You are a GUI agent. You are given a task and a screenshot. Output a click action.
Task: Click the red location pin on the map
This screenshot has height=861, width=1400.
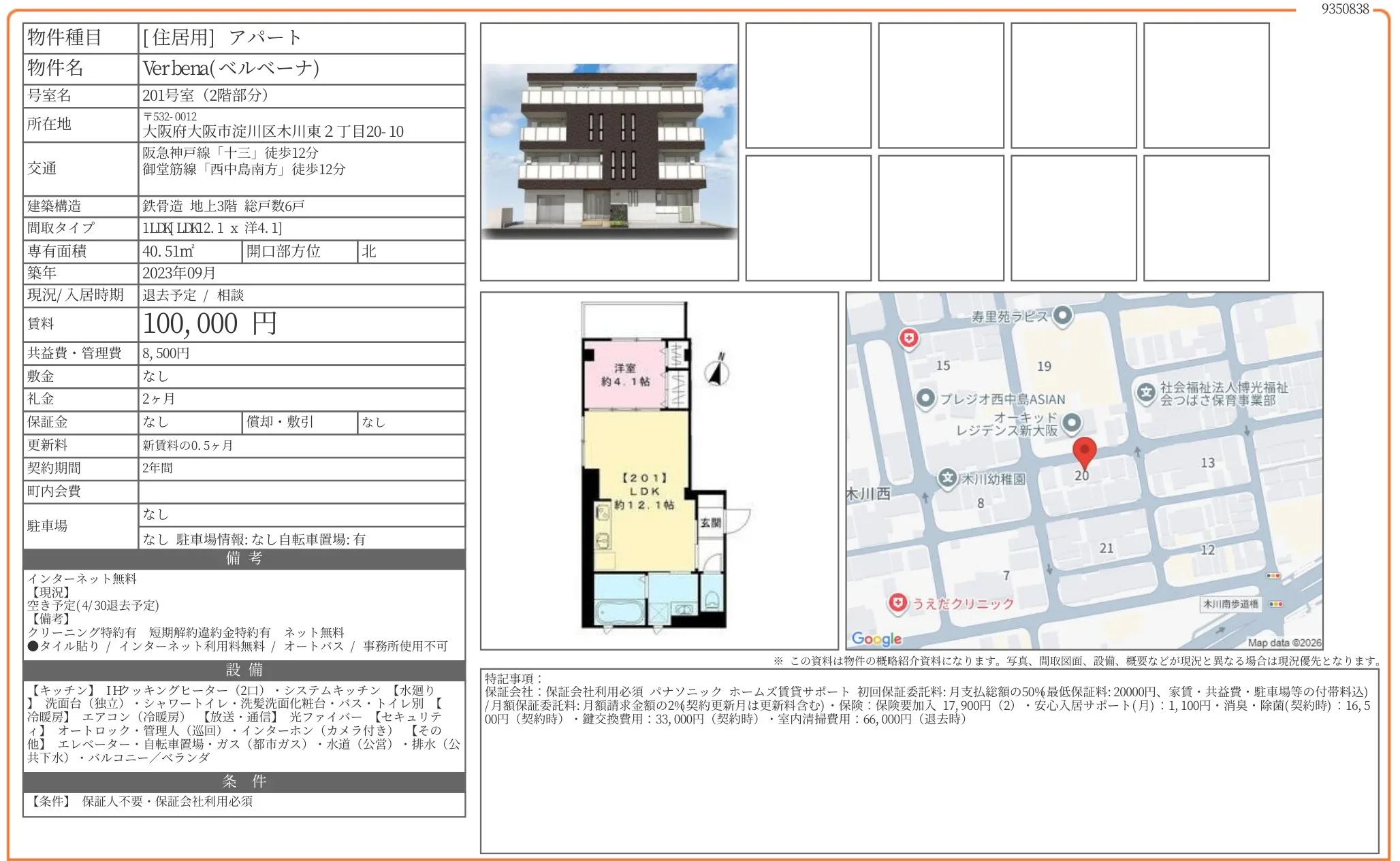click(1084, 451)
